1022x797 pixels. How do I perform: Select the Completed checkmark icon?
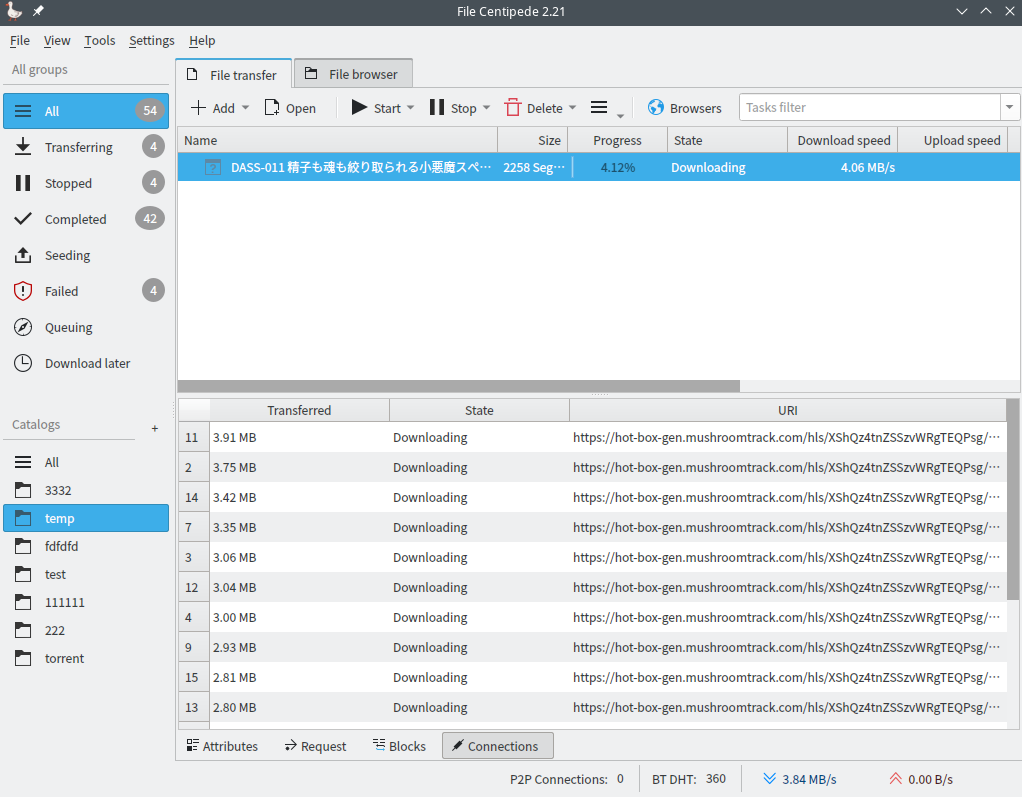tap(23, 218)
